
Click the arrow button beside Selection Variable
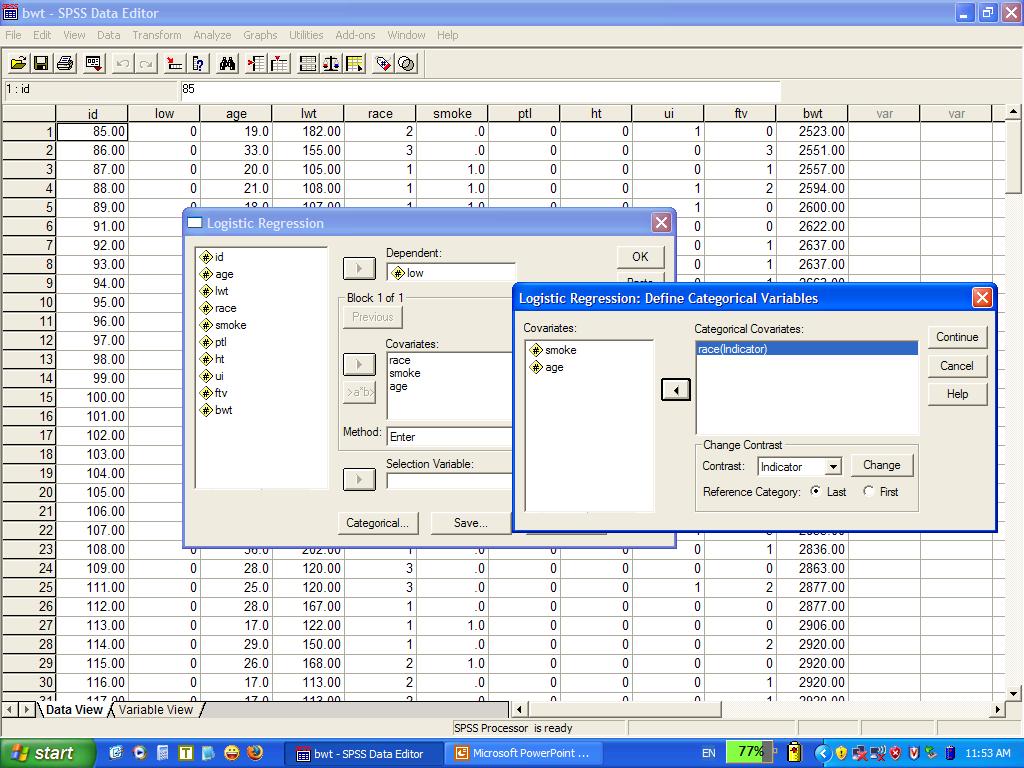click(x=359, y=479)
